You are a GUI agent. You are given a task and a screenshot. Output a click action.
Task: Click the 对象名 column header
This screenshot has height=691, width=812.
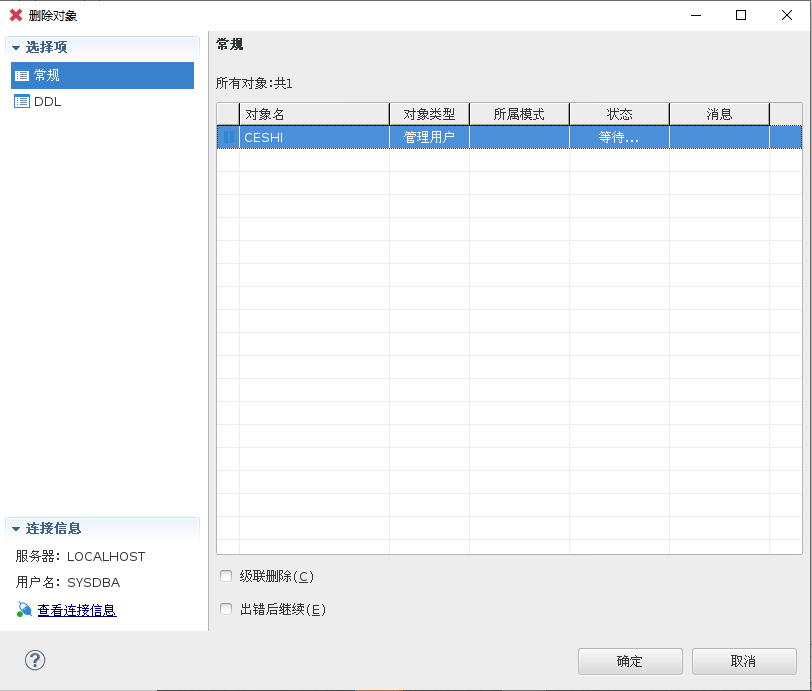click(x=314, y=114)
